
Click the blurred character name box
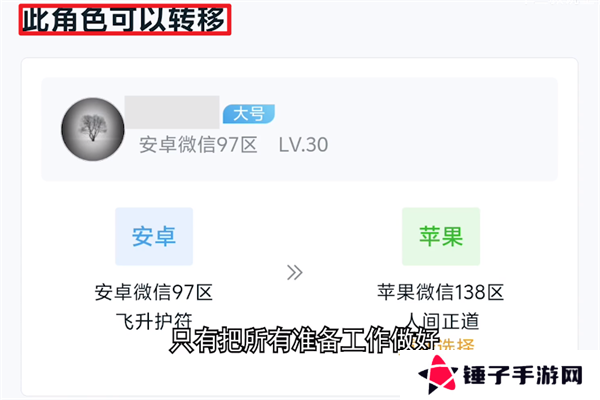172,112
